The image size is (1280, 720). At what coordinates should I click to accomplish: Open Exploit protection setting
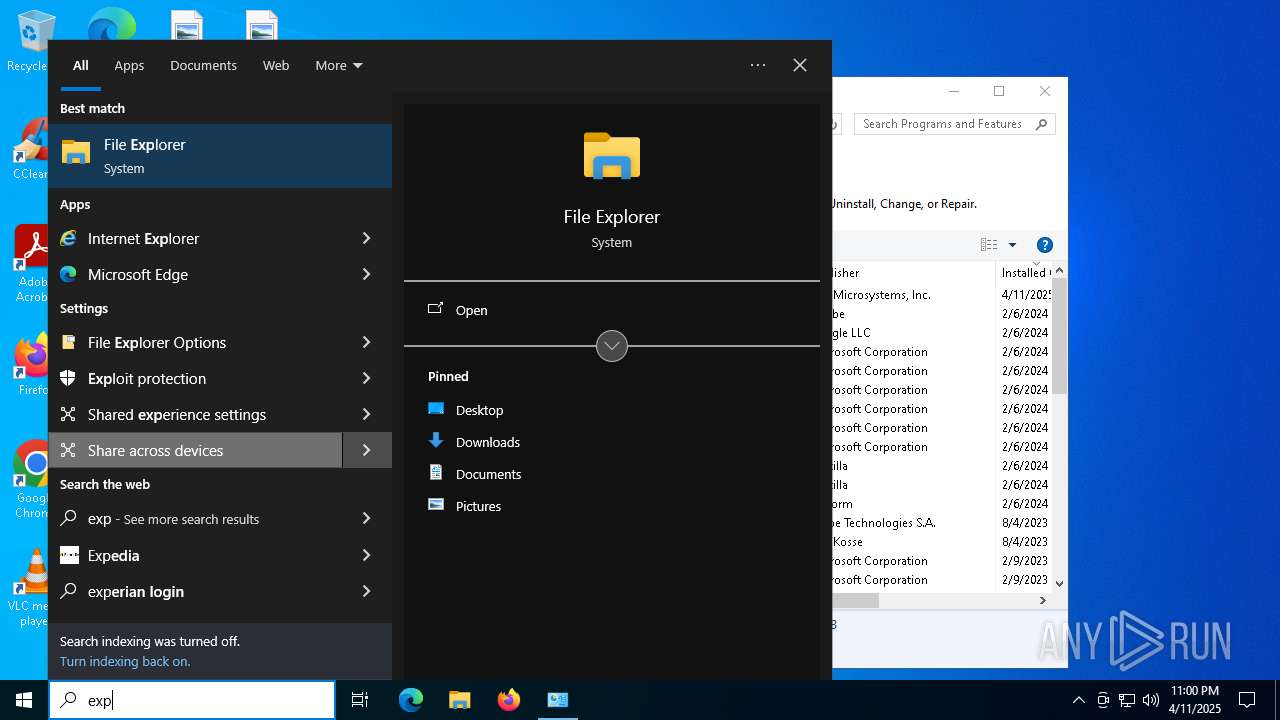click(x=196, y=378)
